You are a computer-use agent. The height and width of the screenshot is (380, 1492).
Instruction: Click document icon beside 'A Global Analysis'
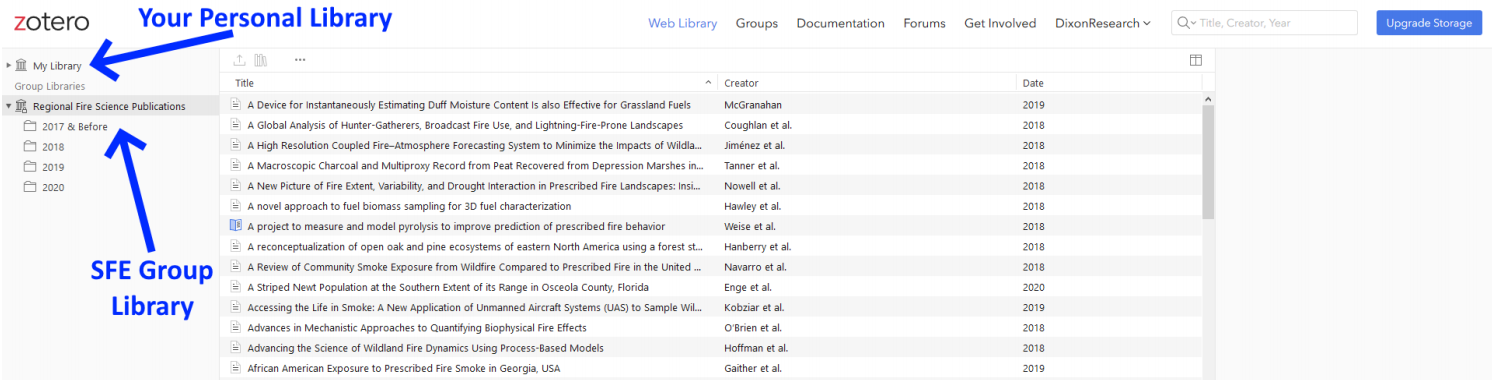236,125
